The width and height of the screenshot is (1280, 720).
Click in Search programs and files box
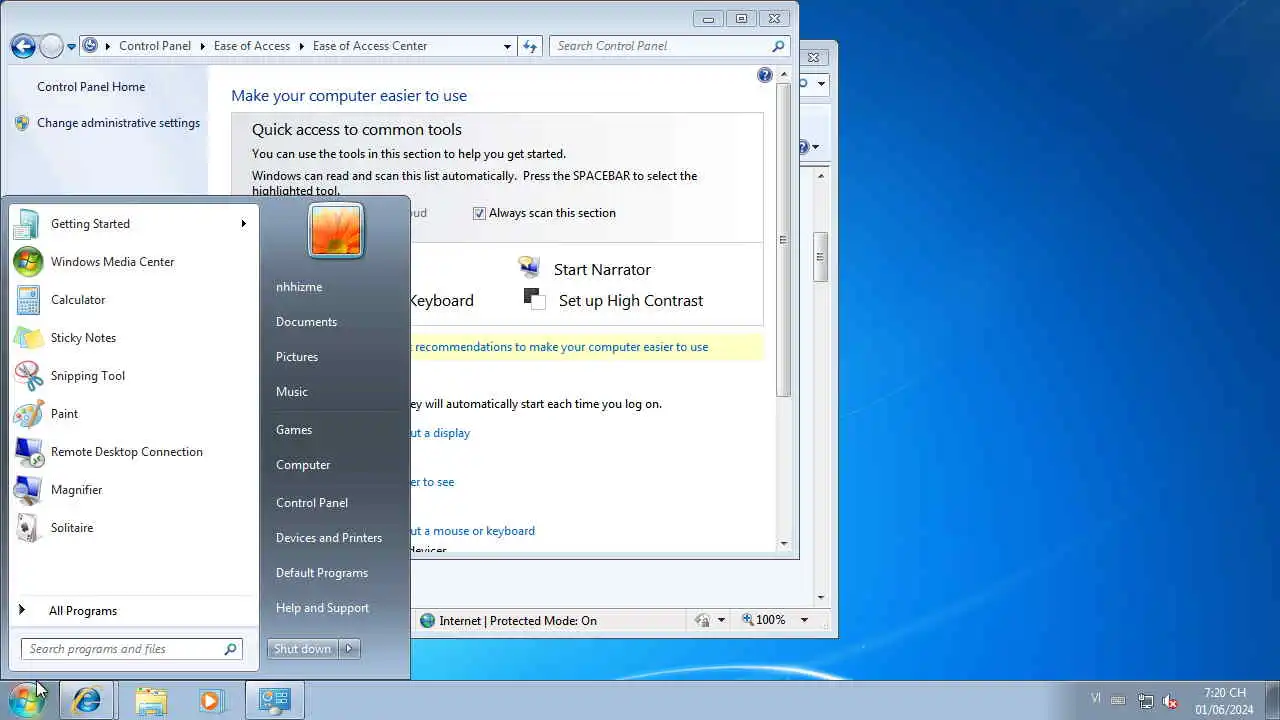click(x=122, y=649)
